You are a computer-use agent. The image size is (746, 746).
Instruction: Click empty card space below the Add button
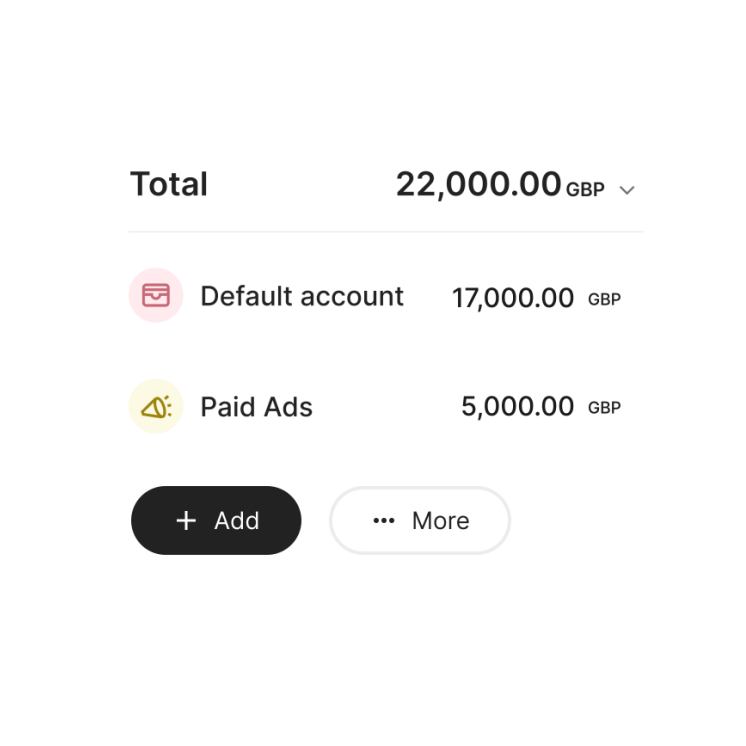pyautogui.click(x=216, y=585)
